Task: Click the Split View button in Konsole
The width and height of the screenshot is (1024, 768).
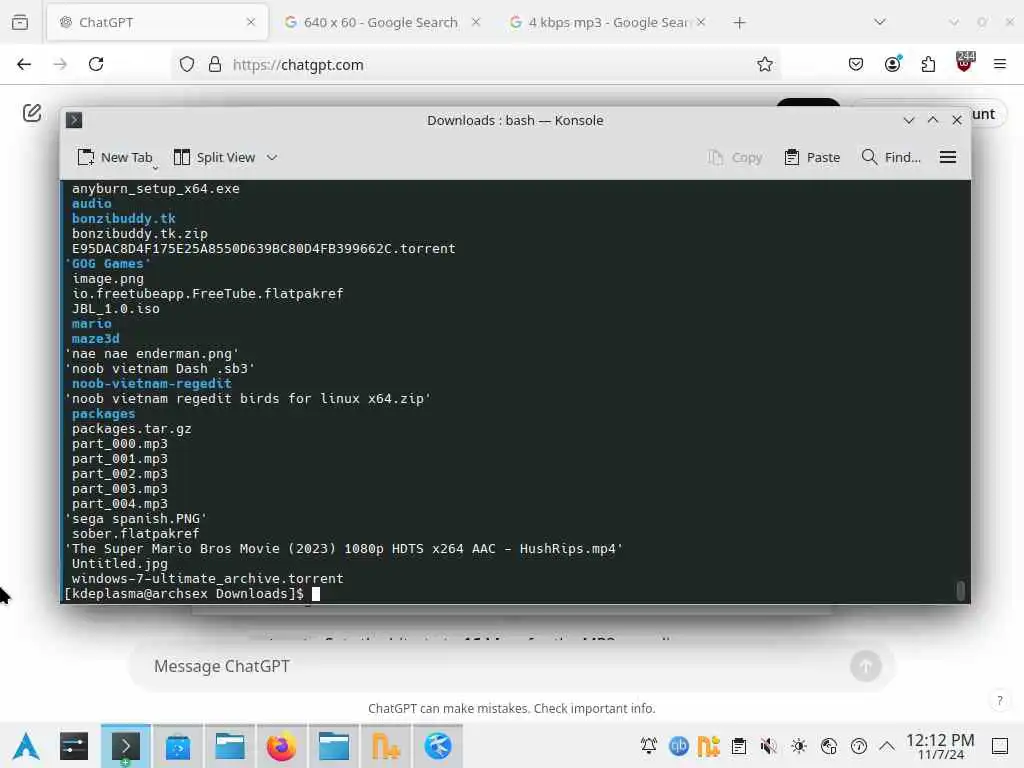Action: tap(214, 157)
